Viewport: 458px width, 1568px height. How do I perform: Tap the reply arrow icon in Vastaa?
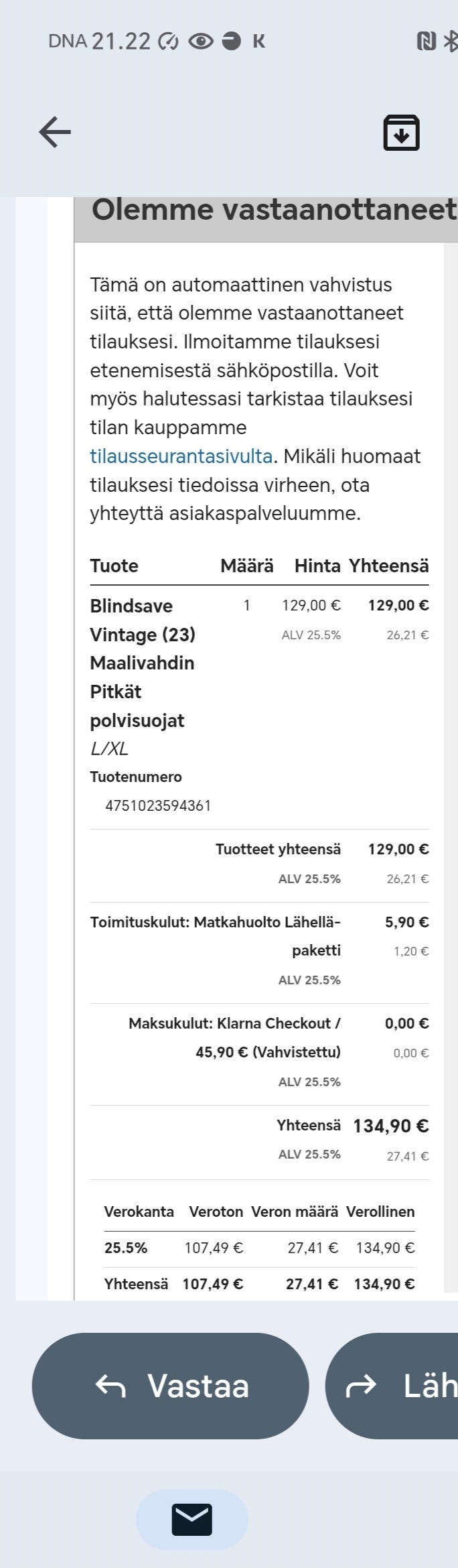111,1385
